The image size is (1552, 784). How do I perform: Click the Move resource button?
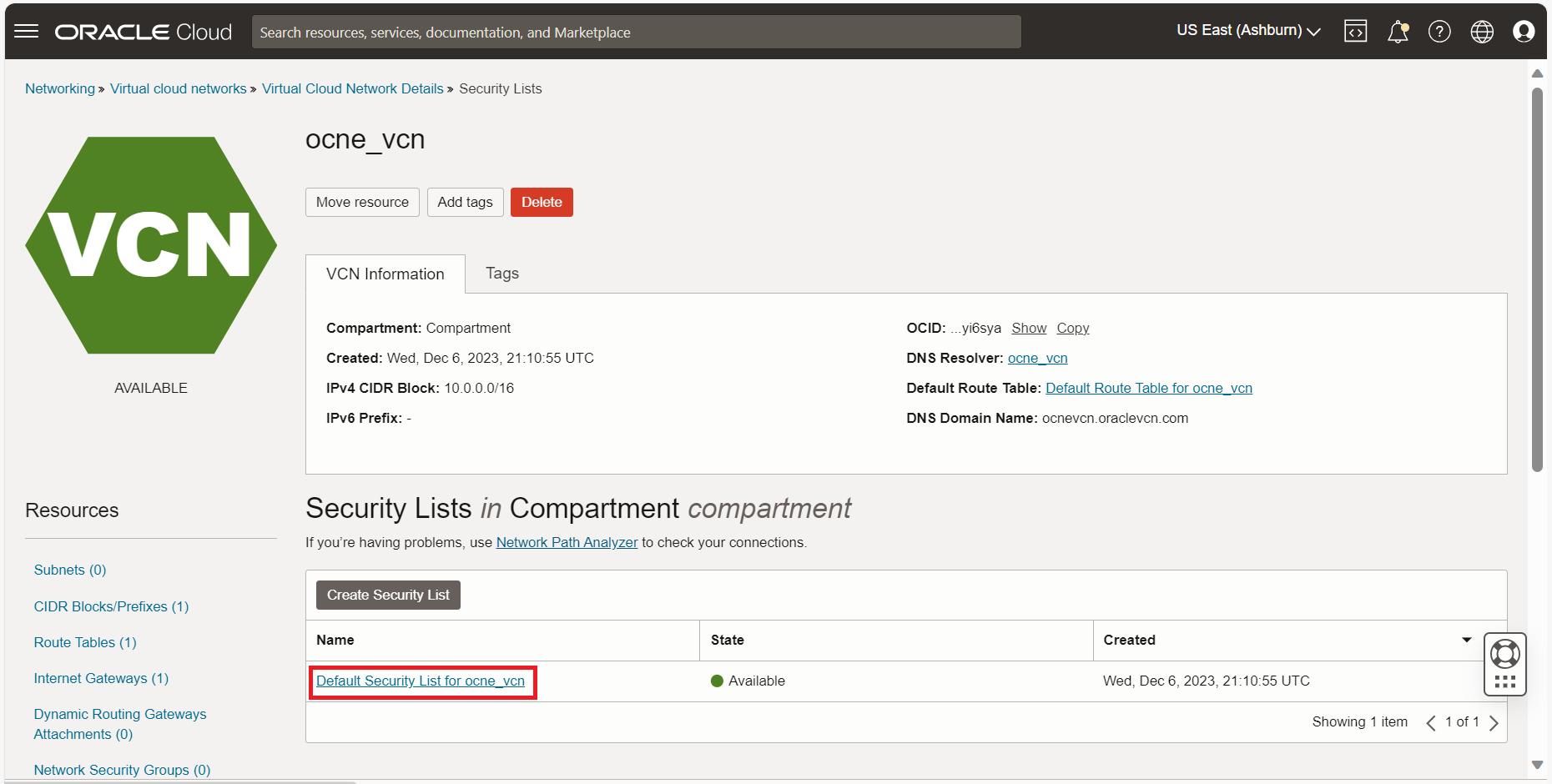point(362,202)
